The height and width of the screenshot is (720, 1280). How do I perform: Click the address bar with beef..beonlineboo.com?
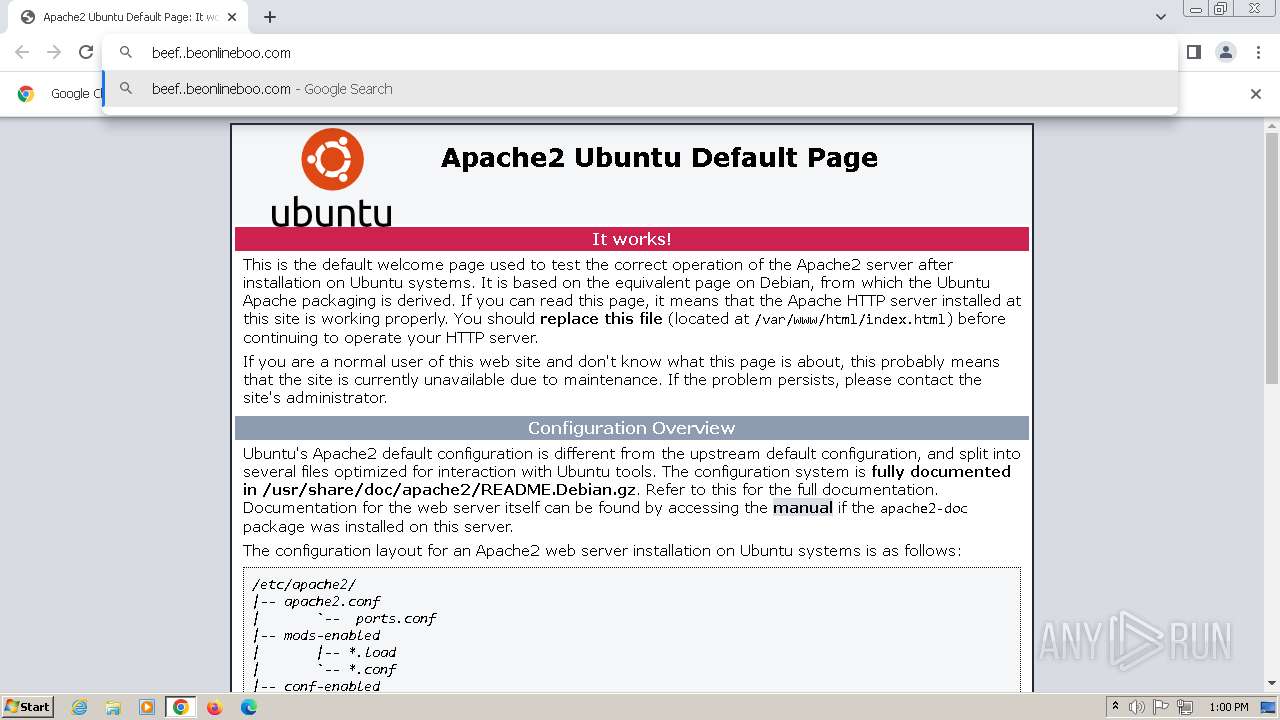(x=640, y=53)
